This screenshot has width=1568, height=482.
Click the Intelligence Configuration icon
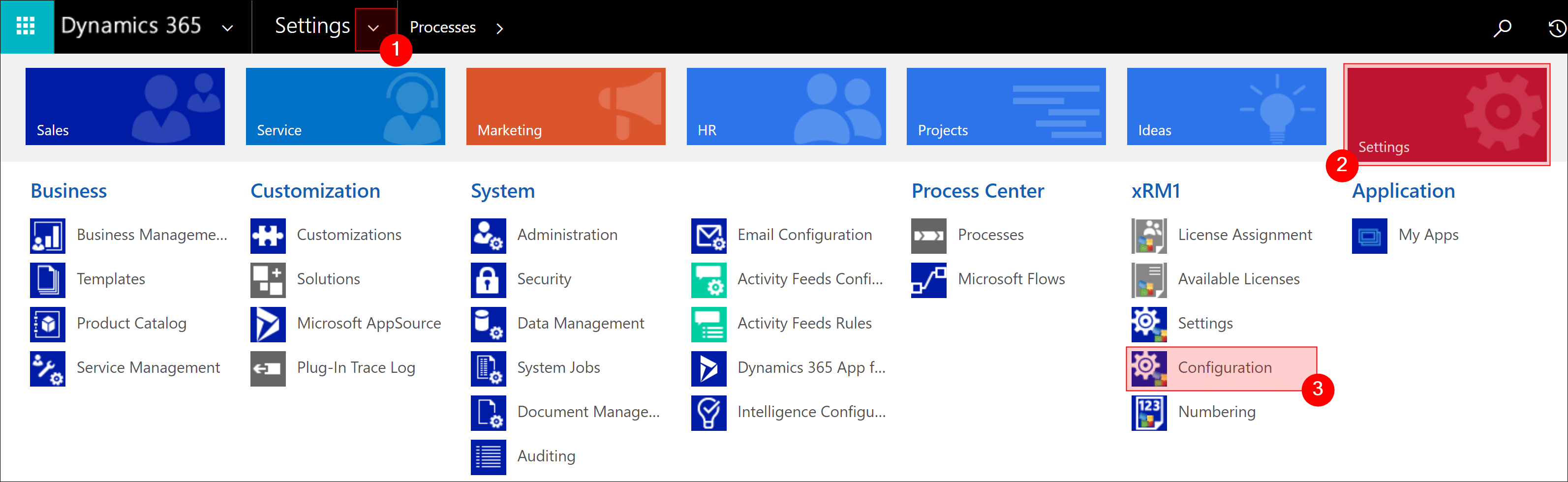(x=708, y=413)
